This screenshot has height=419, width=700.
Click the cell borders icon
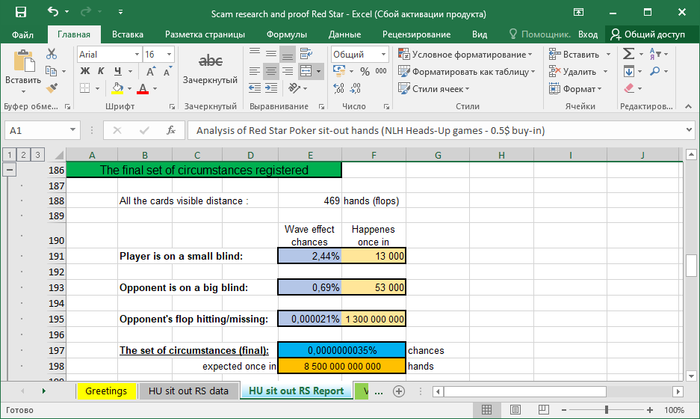(85, 88)
